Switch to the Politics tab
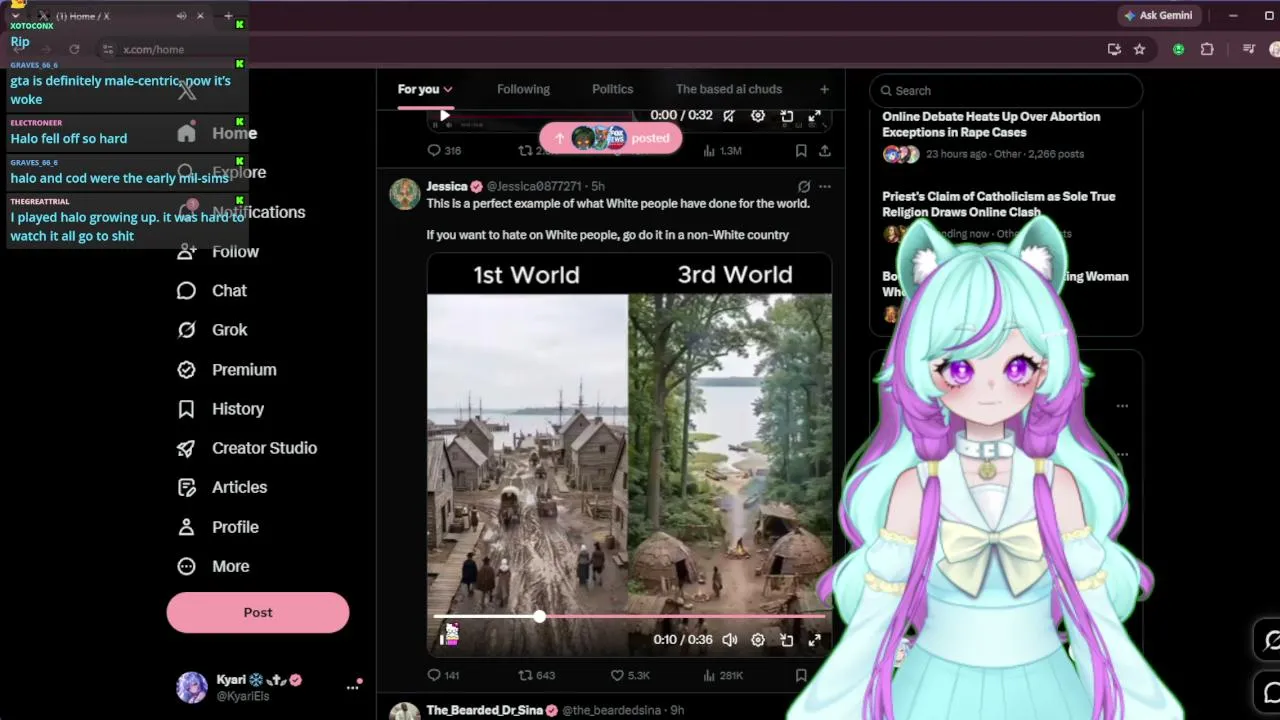This screenshot has width=1280, height=720. click(612, 89)
